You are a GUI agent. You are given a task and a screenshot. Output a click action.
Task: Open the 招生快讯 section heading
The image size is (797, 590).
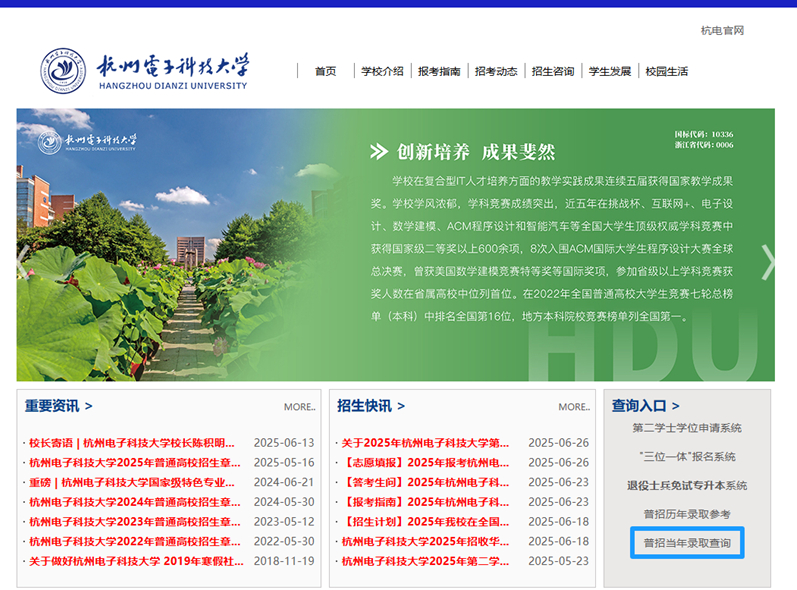371,406
